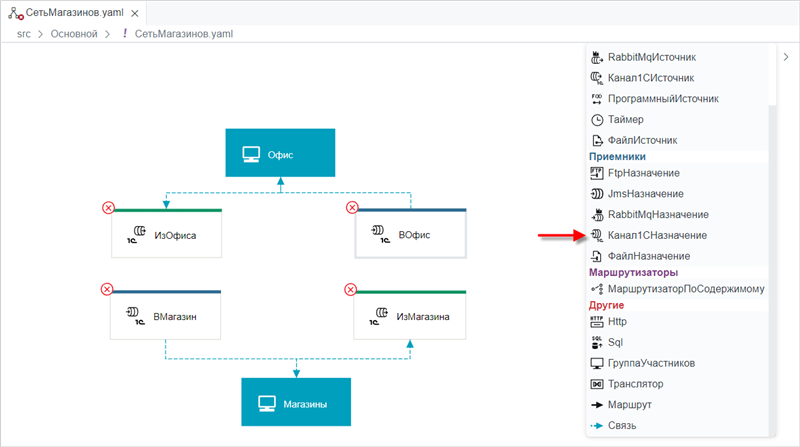Select the Таймер clock icon
This screenshot has width=800, height=447.
596,120
